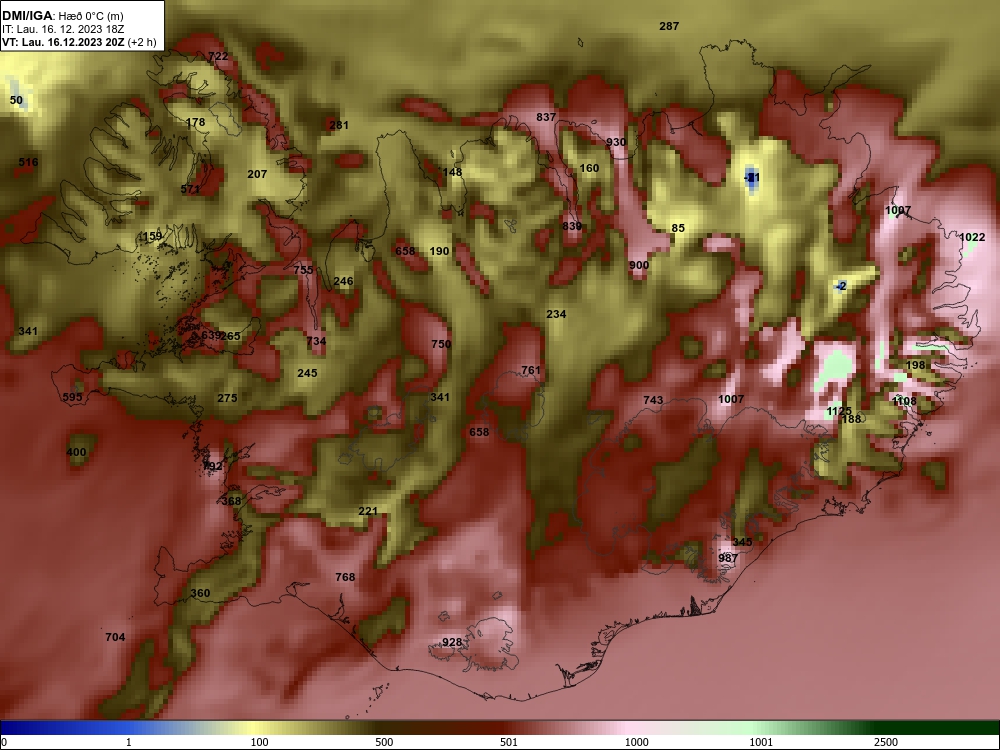This screenshot has width=1000, height=750.
Task: Click the map value 837
Action: click(546, 117)
